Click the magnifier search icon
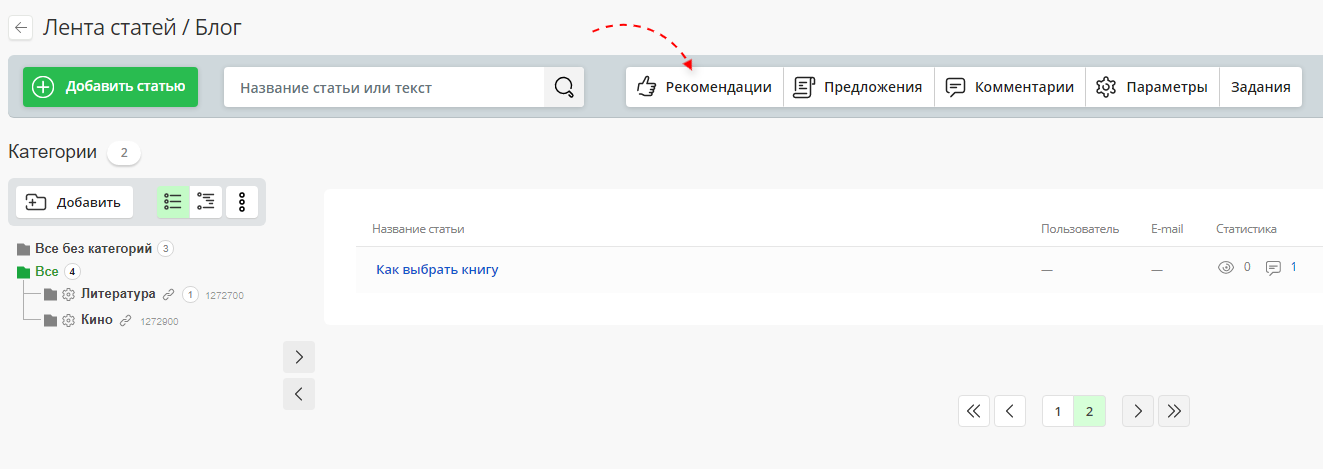The width and height of the screenshot is (1323, 469). [x=564, y=87]
